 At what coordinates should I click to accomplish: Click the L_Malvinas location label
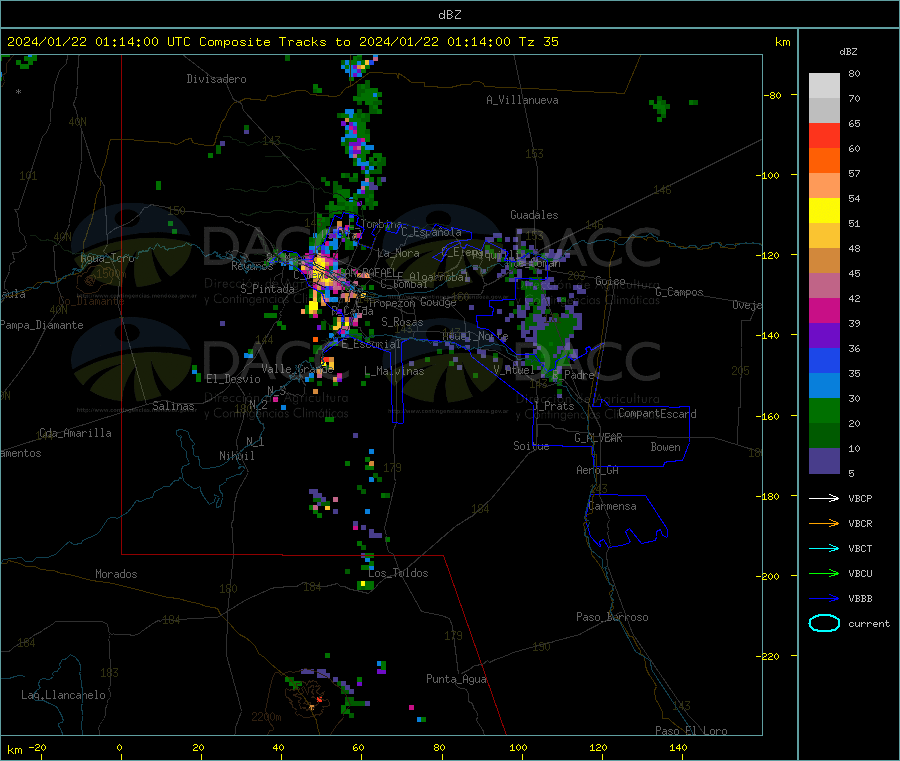pos(394,371)
